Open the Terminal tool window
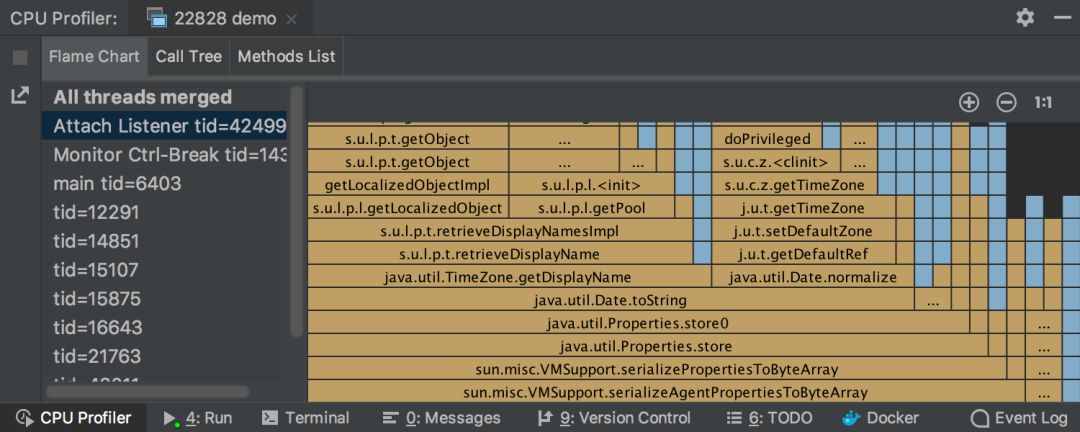This screenshot has height=432, width=1080. (x=305, y=418)
